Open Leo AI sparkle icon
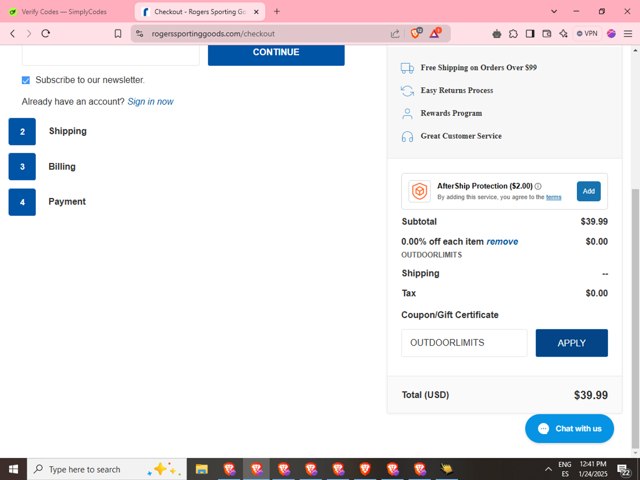This screenshot has height=480, width=640. tap(563, 34)
